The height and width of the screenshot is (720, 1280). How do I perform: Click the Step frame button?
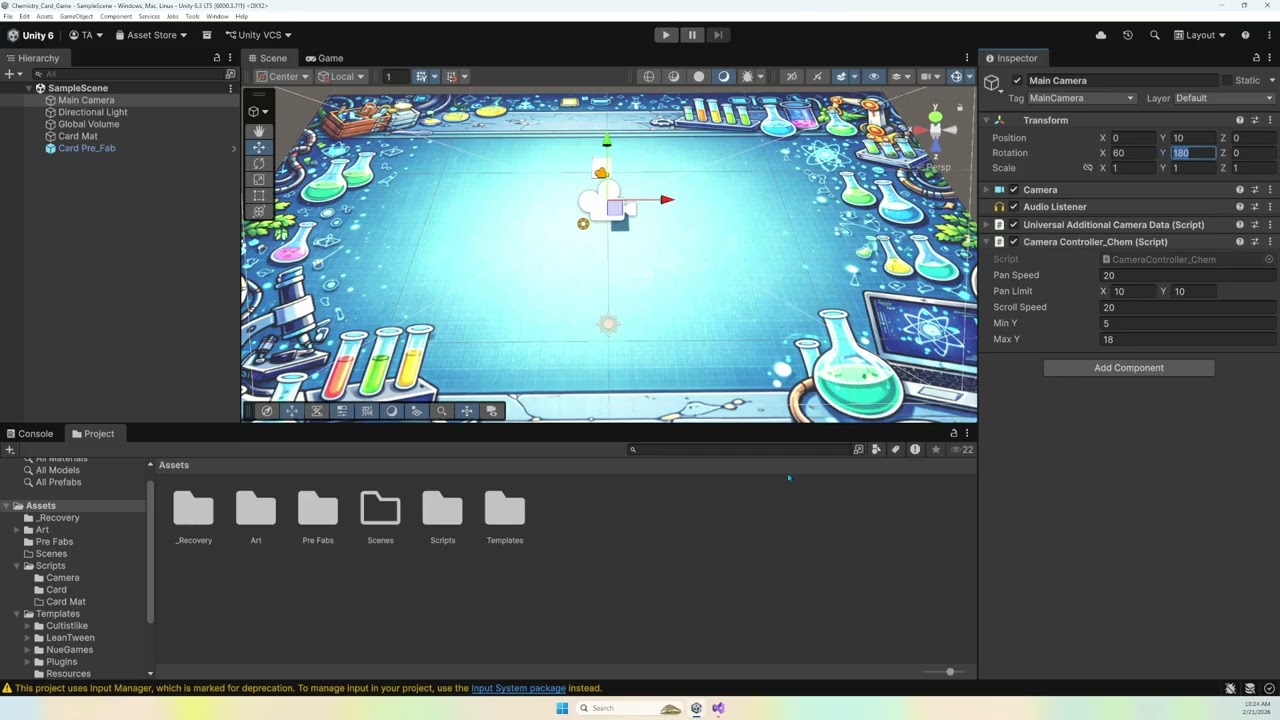pyautogui.click(x=718, y=35)
